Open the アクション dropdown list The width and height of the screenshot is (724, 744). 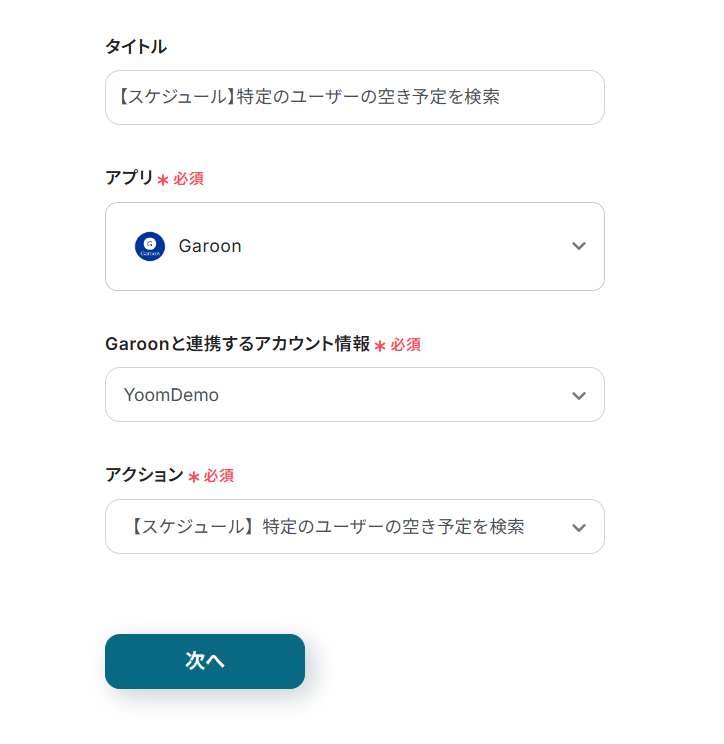(x=354, y=527)
